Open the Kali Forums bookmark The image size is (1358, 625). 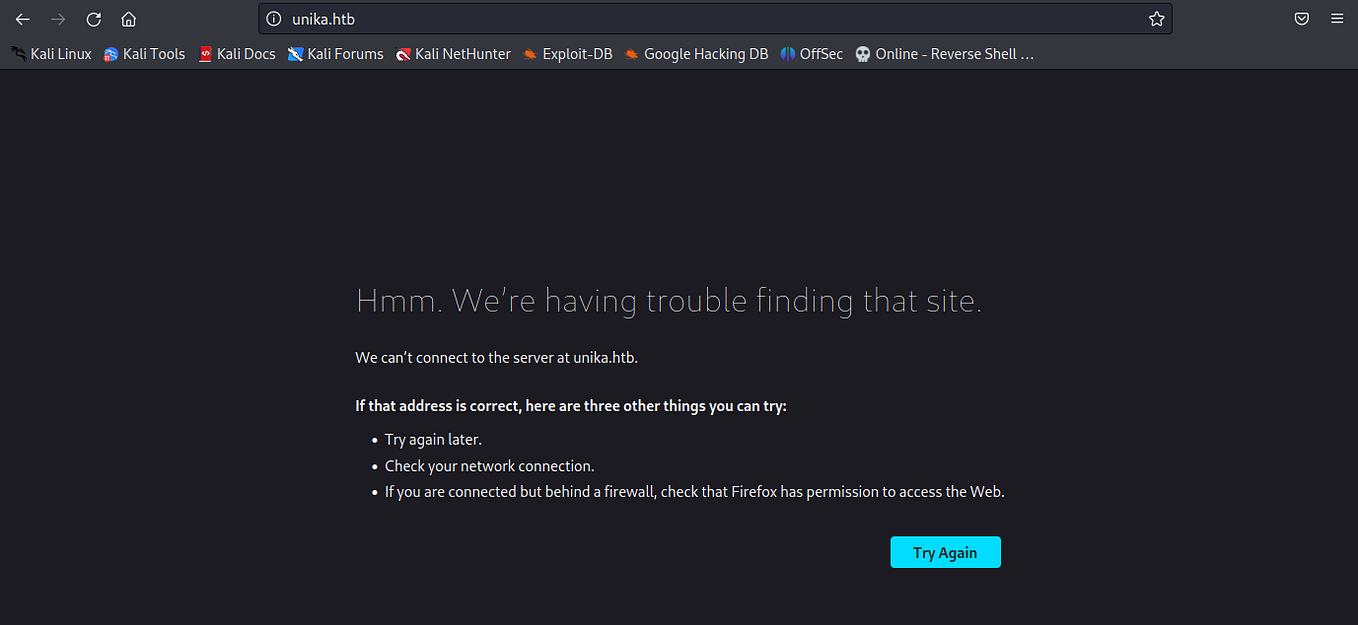coord(336,54)
